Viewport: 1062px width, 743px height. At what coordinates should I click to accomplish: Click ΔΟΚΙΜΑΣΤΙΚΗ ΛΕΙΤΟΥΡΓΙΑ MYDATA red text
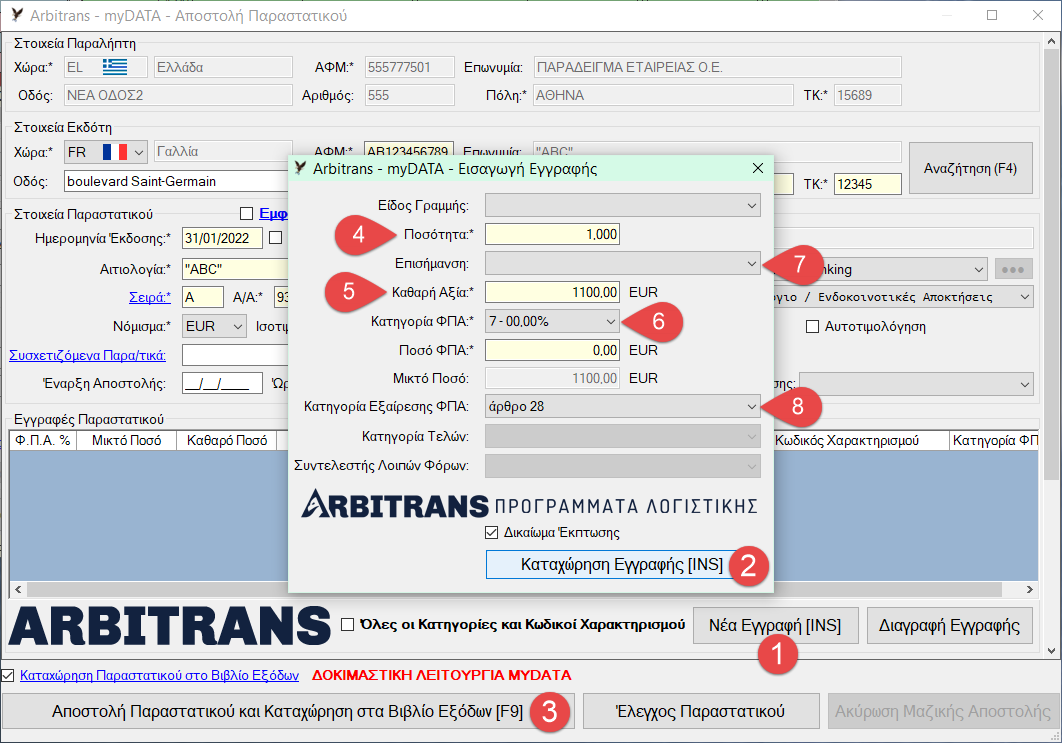click(x=442, y=675)
